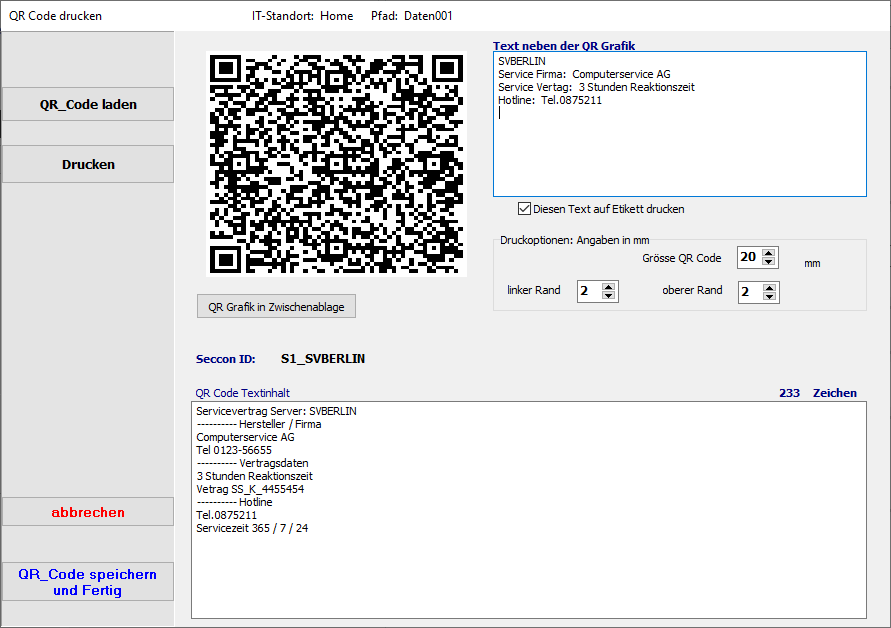Increase Grösse QR Code value
Screen dimensions: 891x628
[x=769, y=253]
